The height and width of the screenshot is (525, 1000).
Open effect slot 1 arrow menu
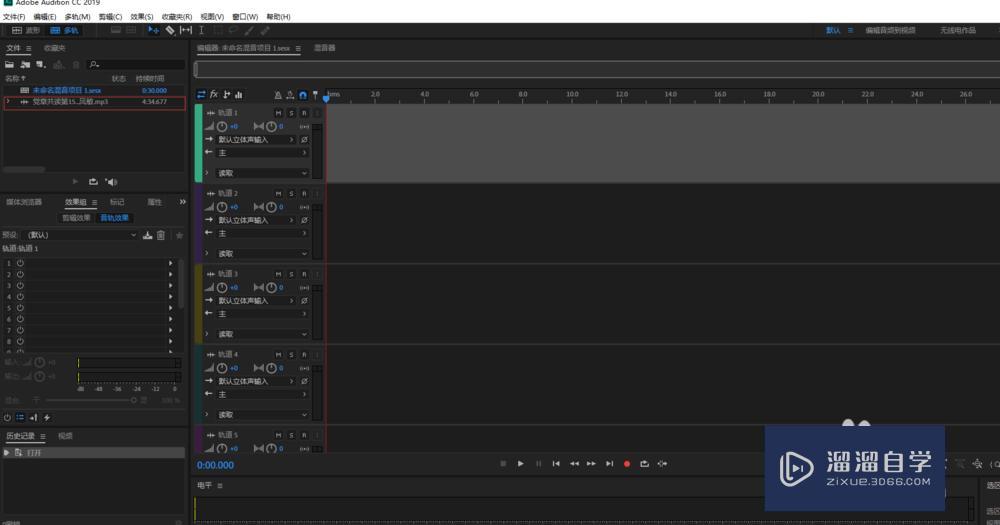coord(170,263)
